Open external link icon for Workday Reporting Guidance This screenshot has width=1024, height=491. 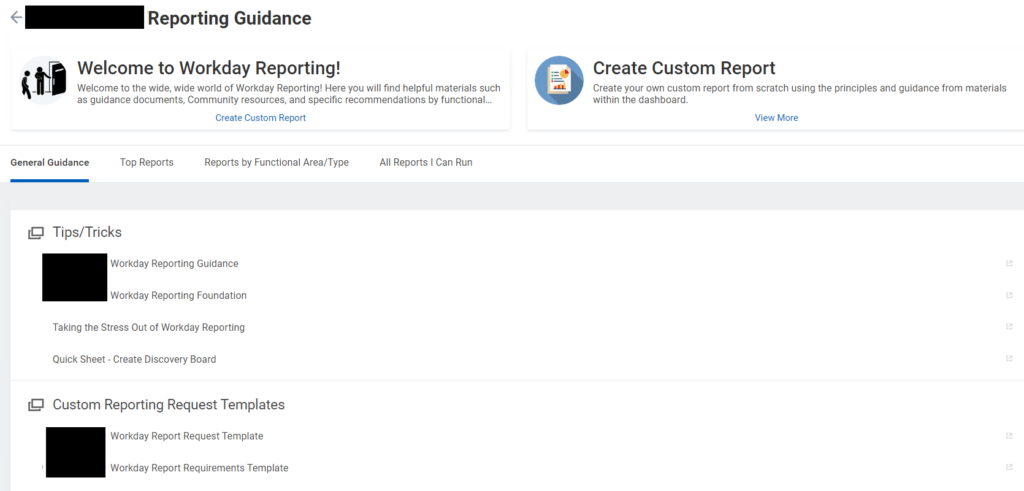point(1009,264)
